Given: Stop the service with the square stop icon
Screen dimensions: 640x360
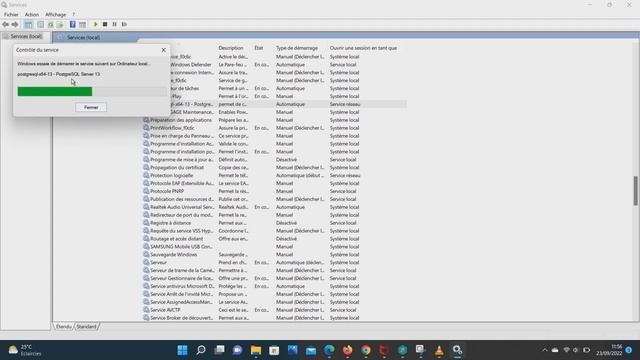Looking at the screenshot, I should tap(105, 24).
